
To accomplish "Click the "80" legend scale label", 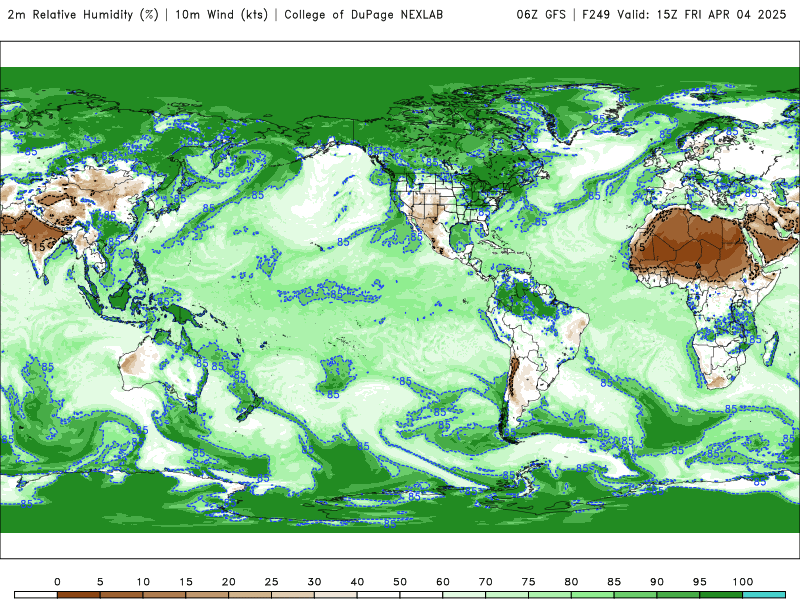I will [571, 582].
